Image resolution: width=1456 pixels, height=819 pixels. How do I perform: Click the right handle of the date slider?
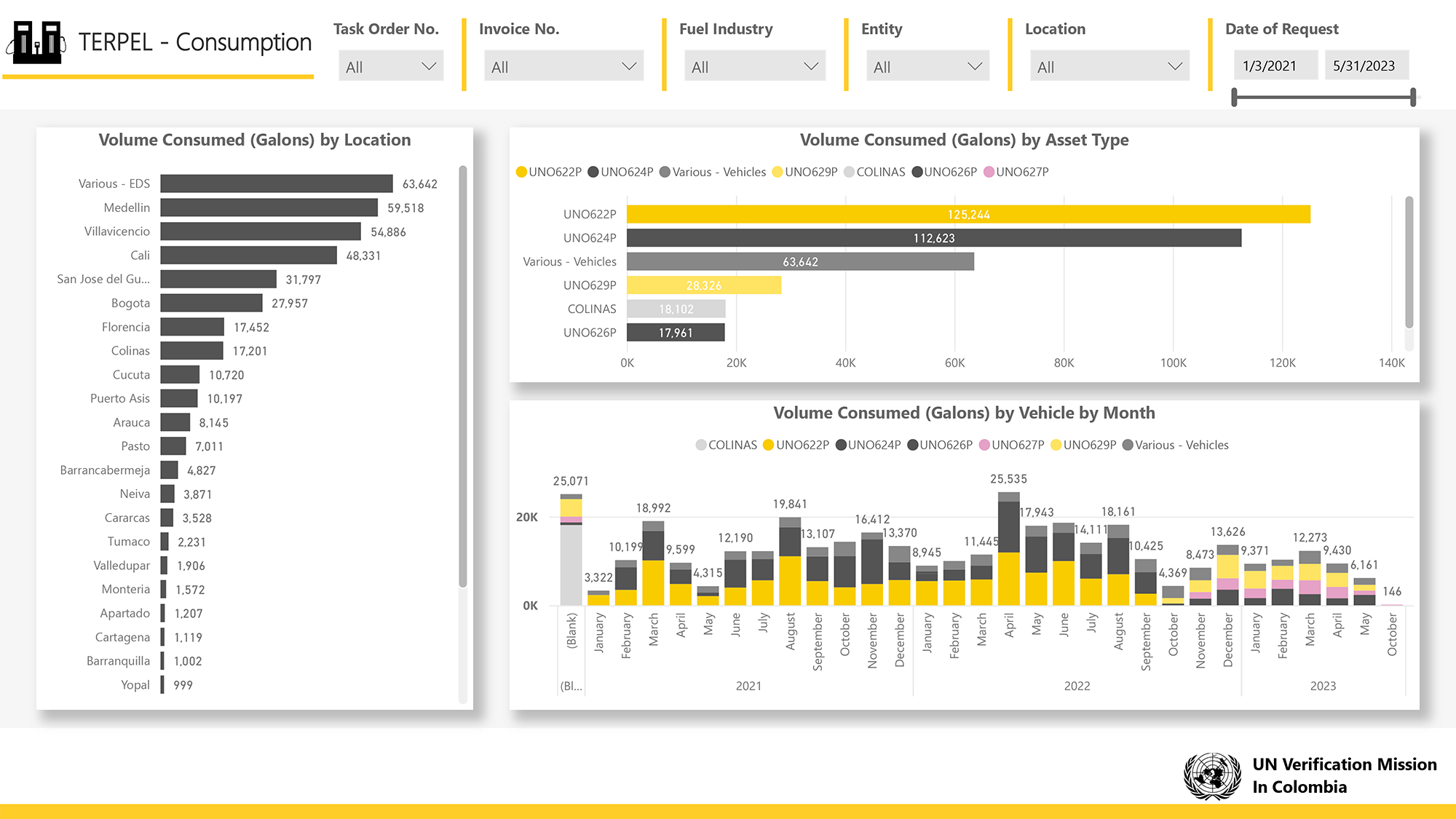1413,97
